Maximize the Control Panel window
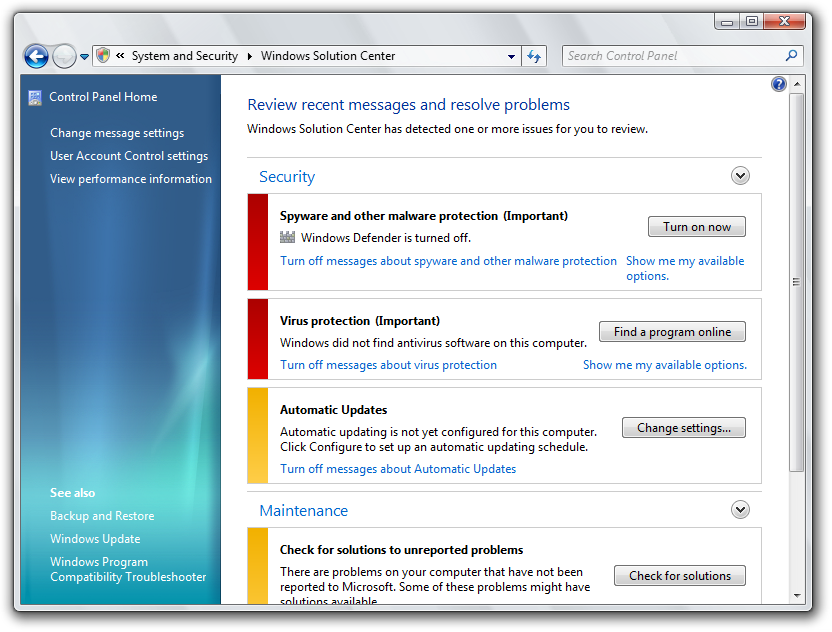Screen dimensions: 832x632 tap(751, 22)
